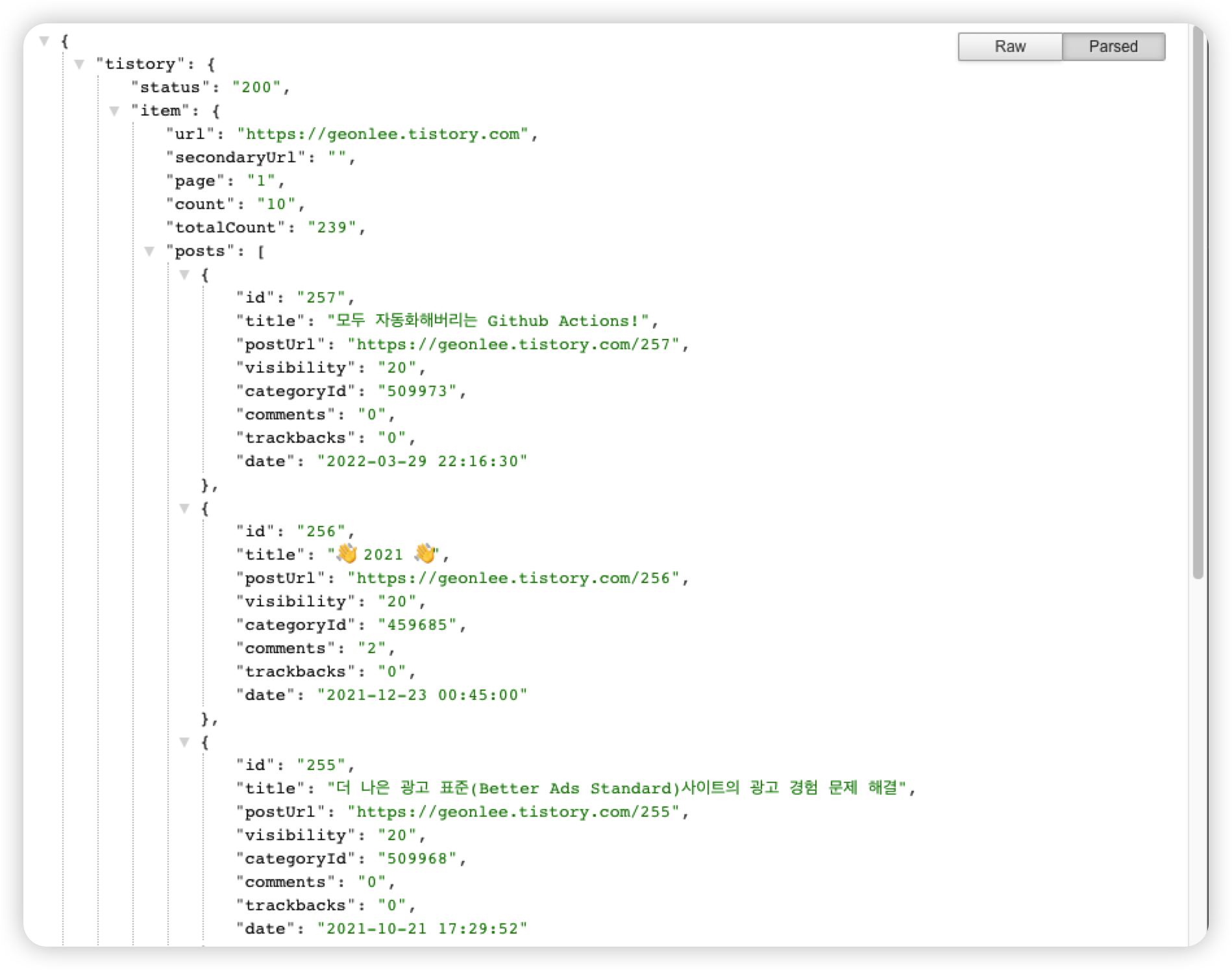Click the count value "10"

pos(277,205)
